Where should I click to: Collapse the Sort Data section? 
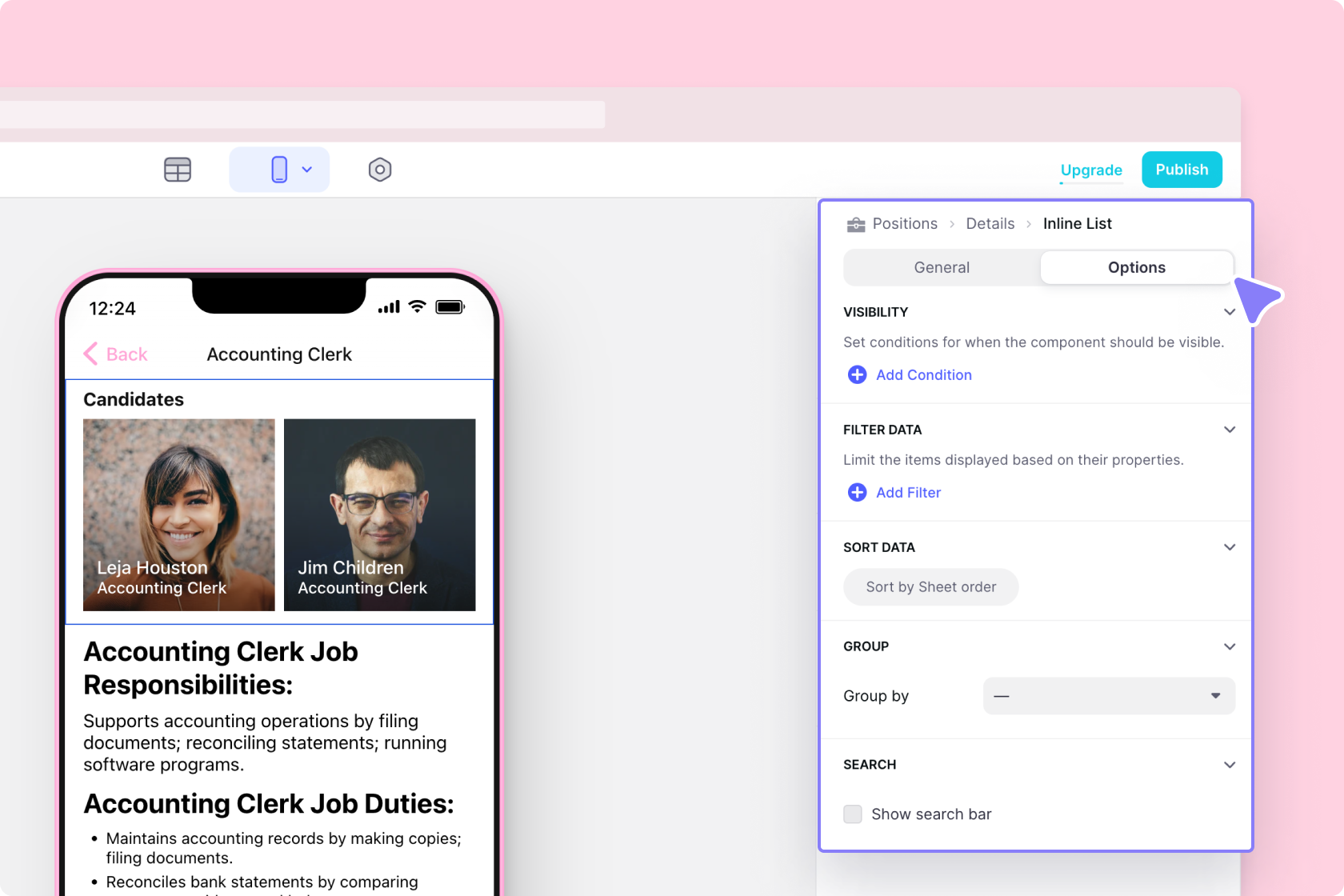pos(1230,547)
